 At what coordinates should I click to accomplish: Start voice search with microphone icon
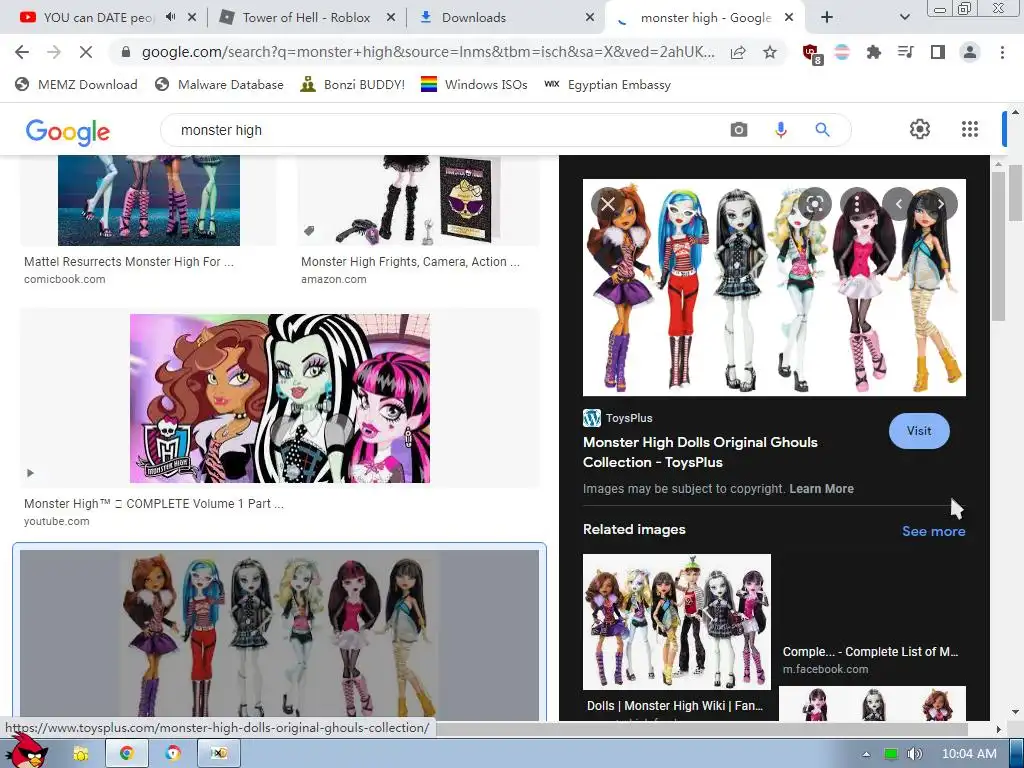pos(780,130)
